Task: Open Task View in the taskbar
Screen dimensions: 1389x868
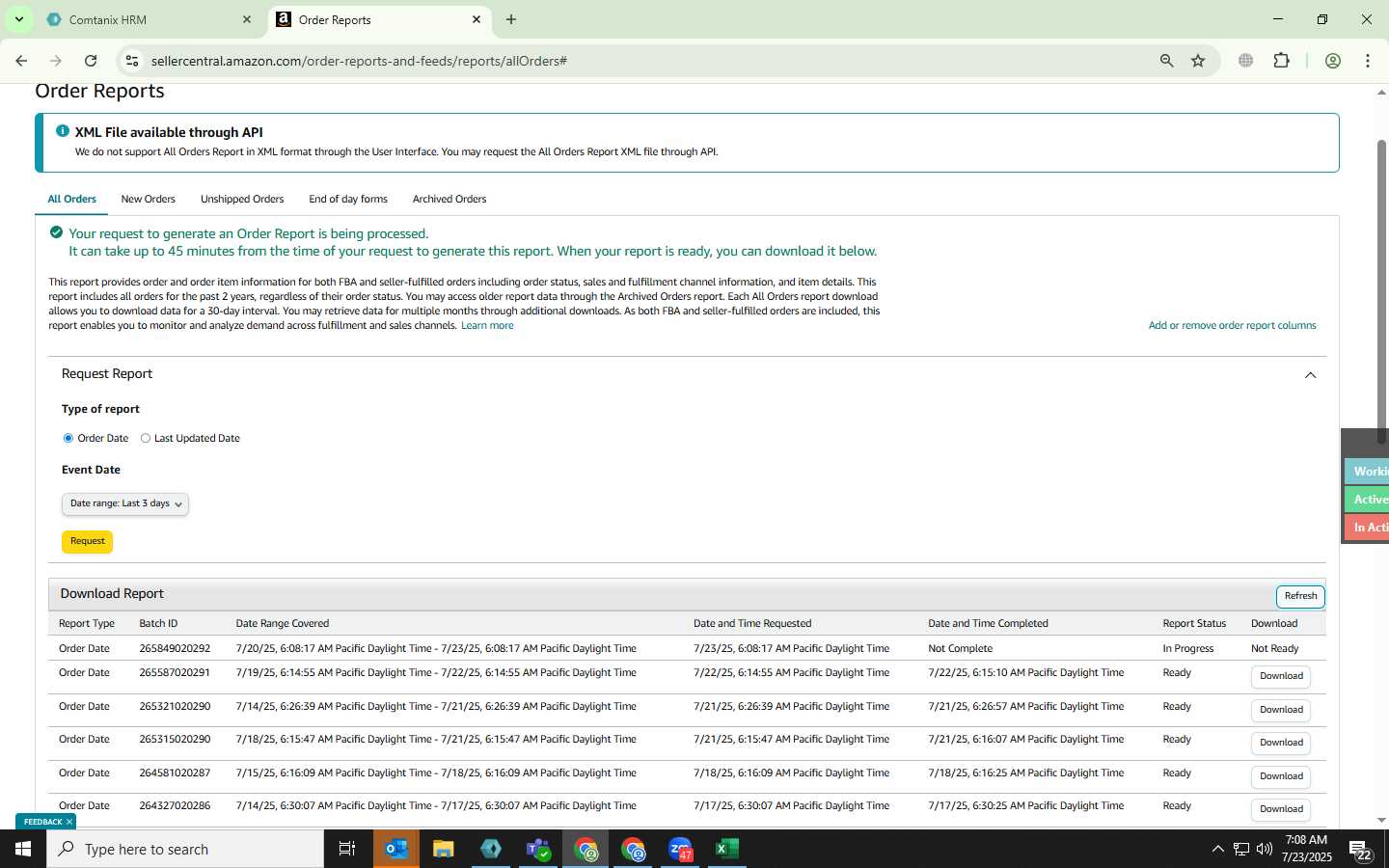Action: coord(347,849)
